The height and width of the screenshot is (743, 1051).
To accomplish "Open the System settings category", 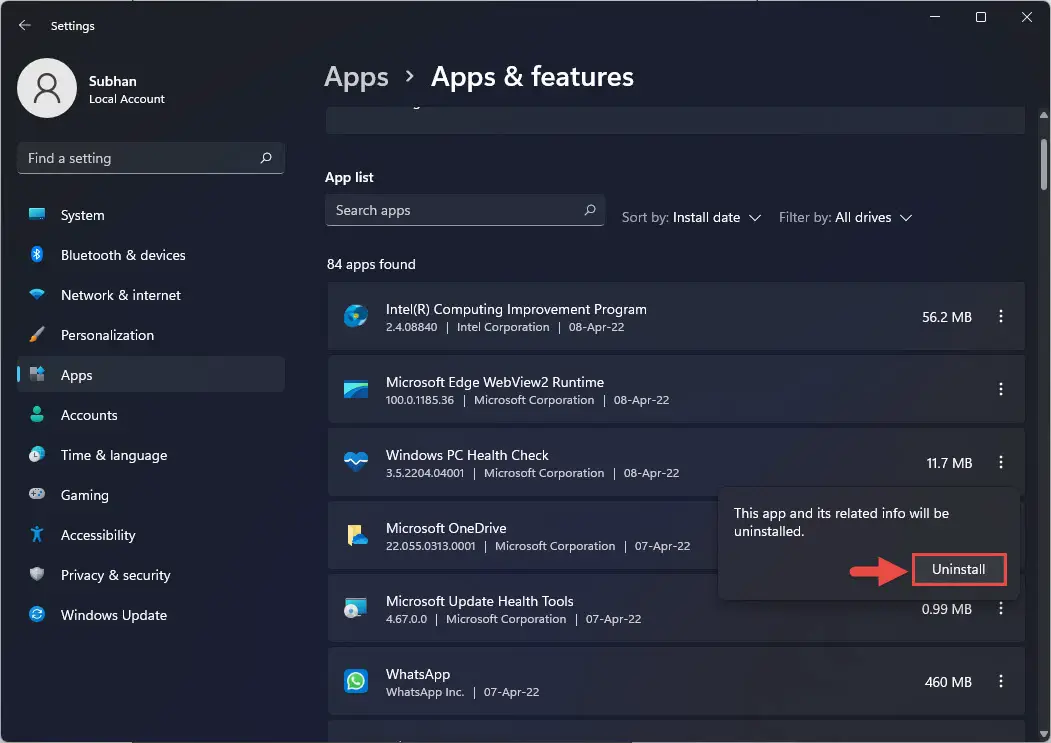I will tap(151, 215).
